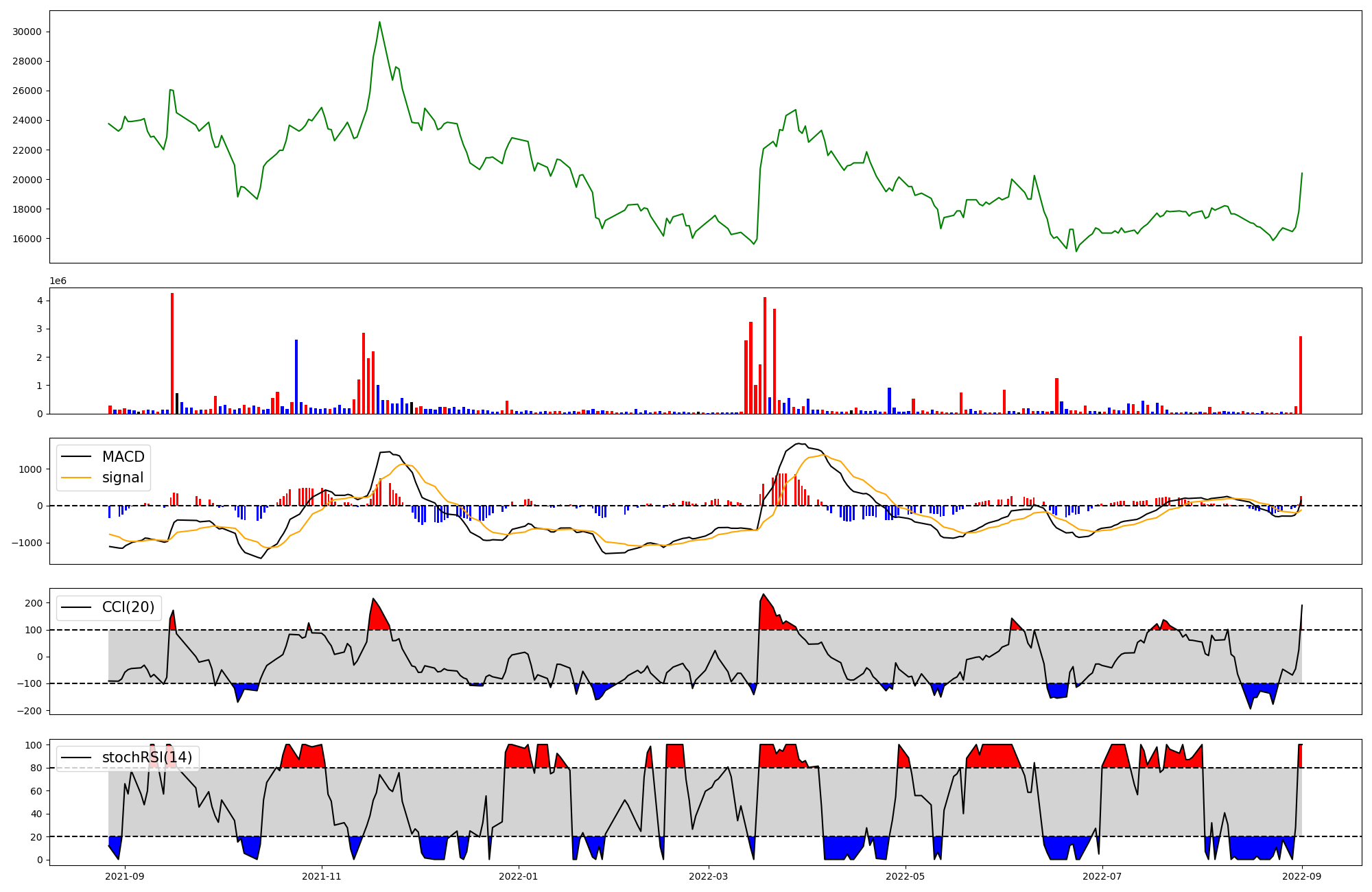Click the 2022-01 date tick label
Viewport: 1372px width, 892px height.
519,876
